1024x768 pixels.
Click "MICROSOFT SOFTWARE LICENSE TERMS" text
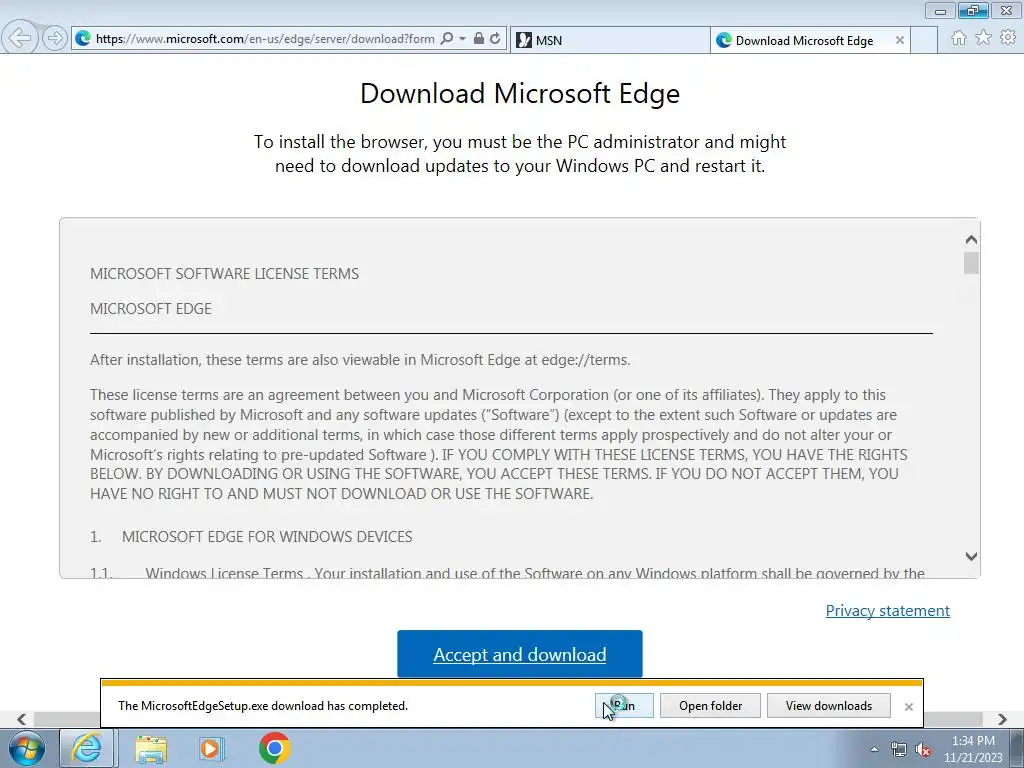coord(225,274)
